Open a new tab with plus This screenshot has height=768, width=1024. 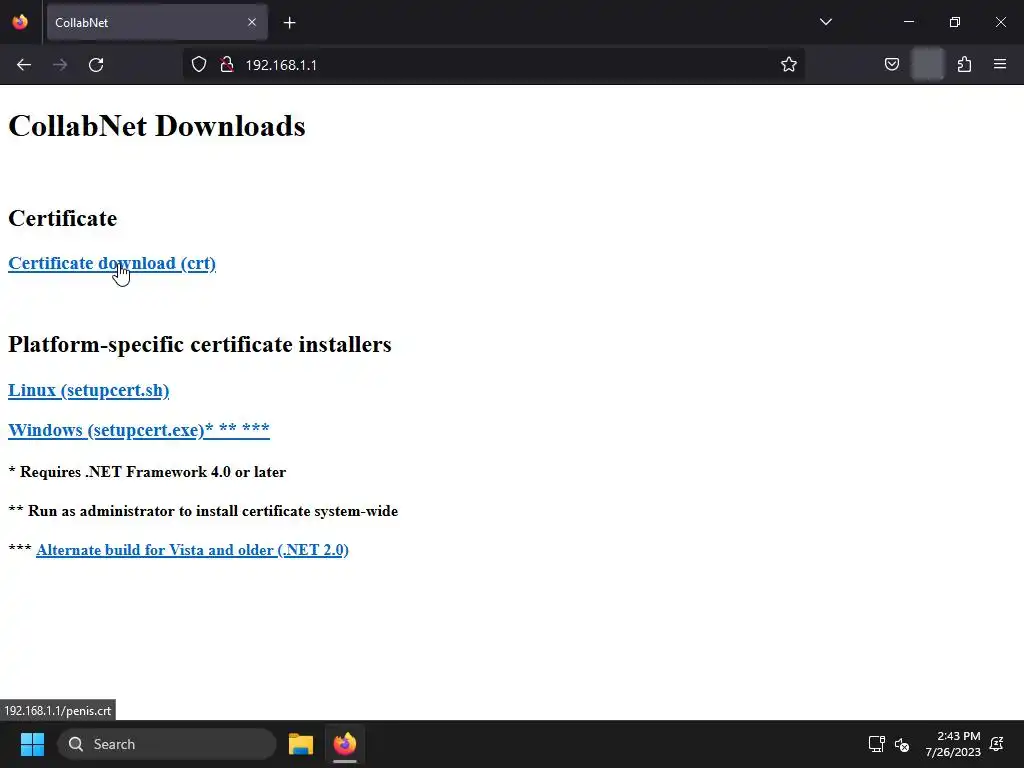(x=289, y=23)
